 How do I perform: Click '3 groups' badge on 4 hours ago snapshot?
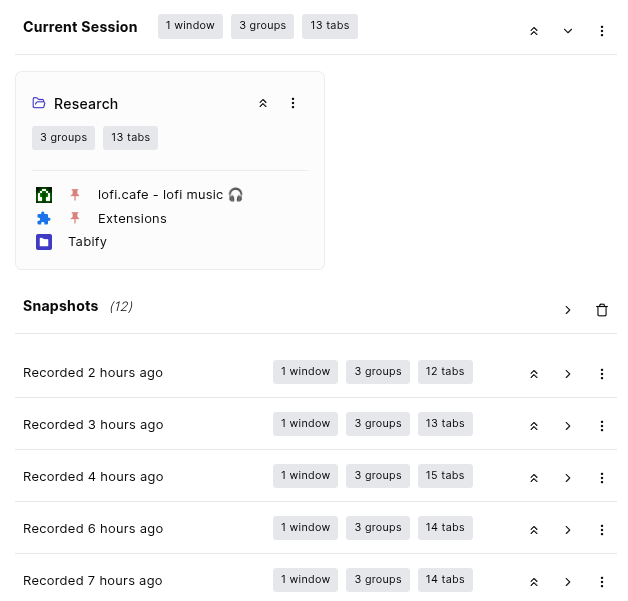[x=378, y=476]
